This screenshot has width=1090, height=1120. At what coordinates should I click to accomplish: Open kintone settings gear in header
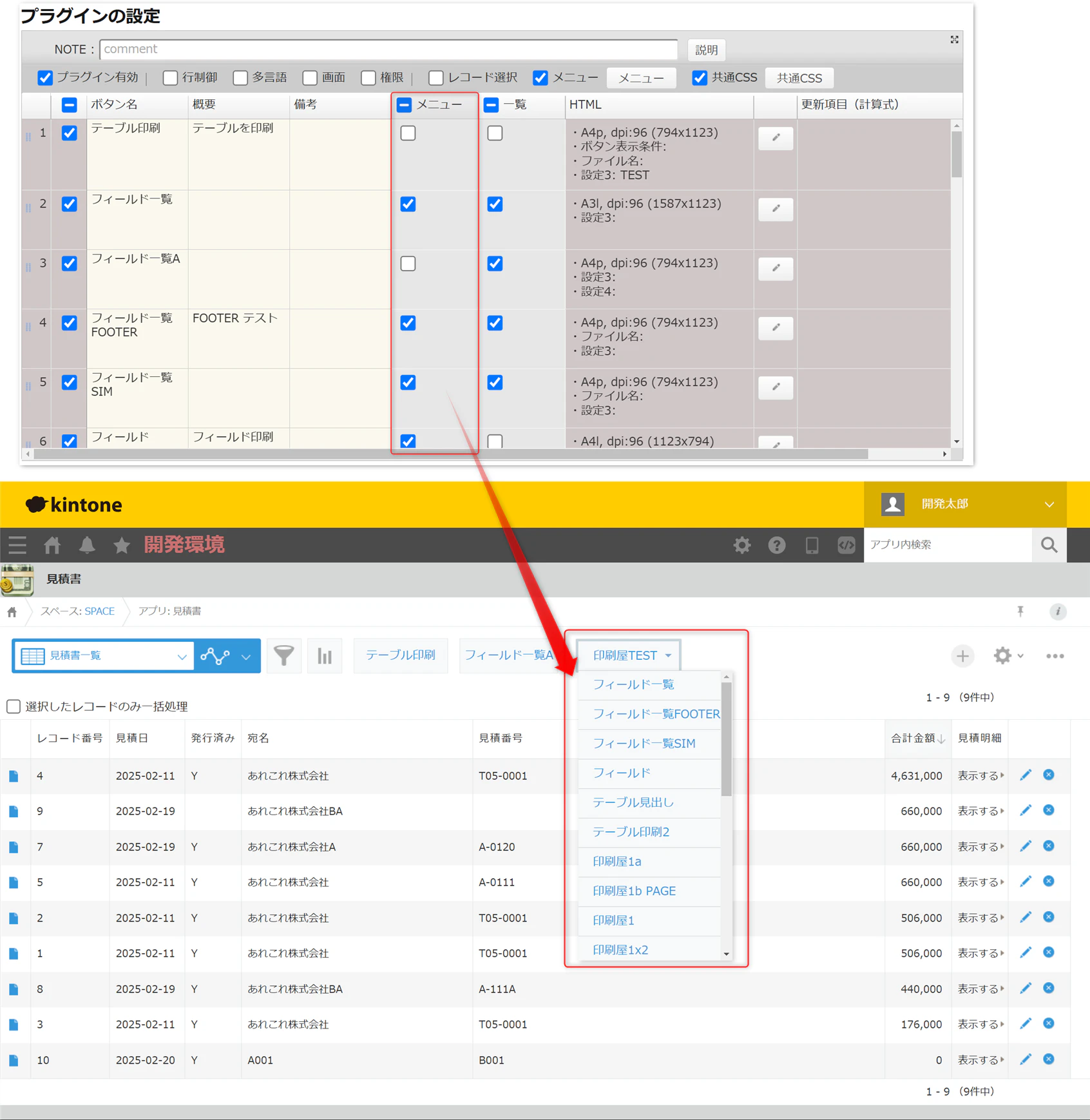pyautogui.click(x=742, y=545)
